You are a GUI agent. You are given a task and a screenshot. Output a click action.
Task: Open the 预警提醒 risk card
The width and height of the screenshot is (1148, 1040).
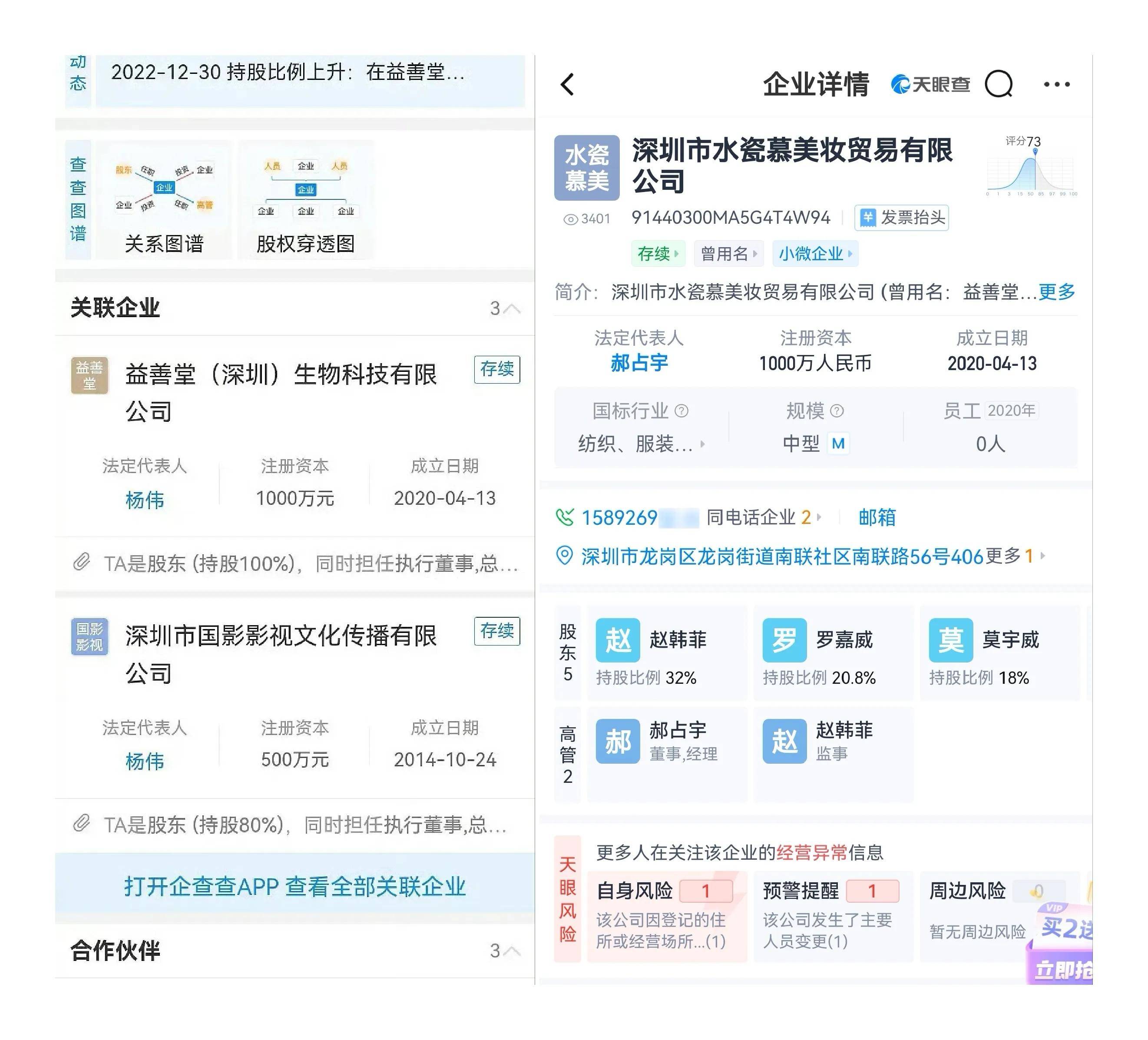click(x=834, y=916)
